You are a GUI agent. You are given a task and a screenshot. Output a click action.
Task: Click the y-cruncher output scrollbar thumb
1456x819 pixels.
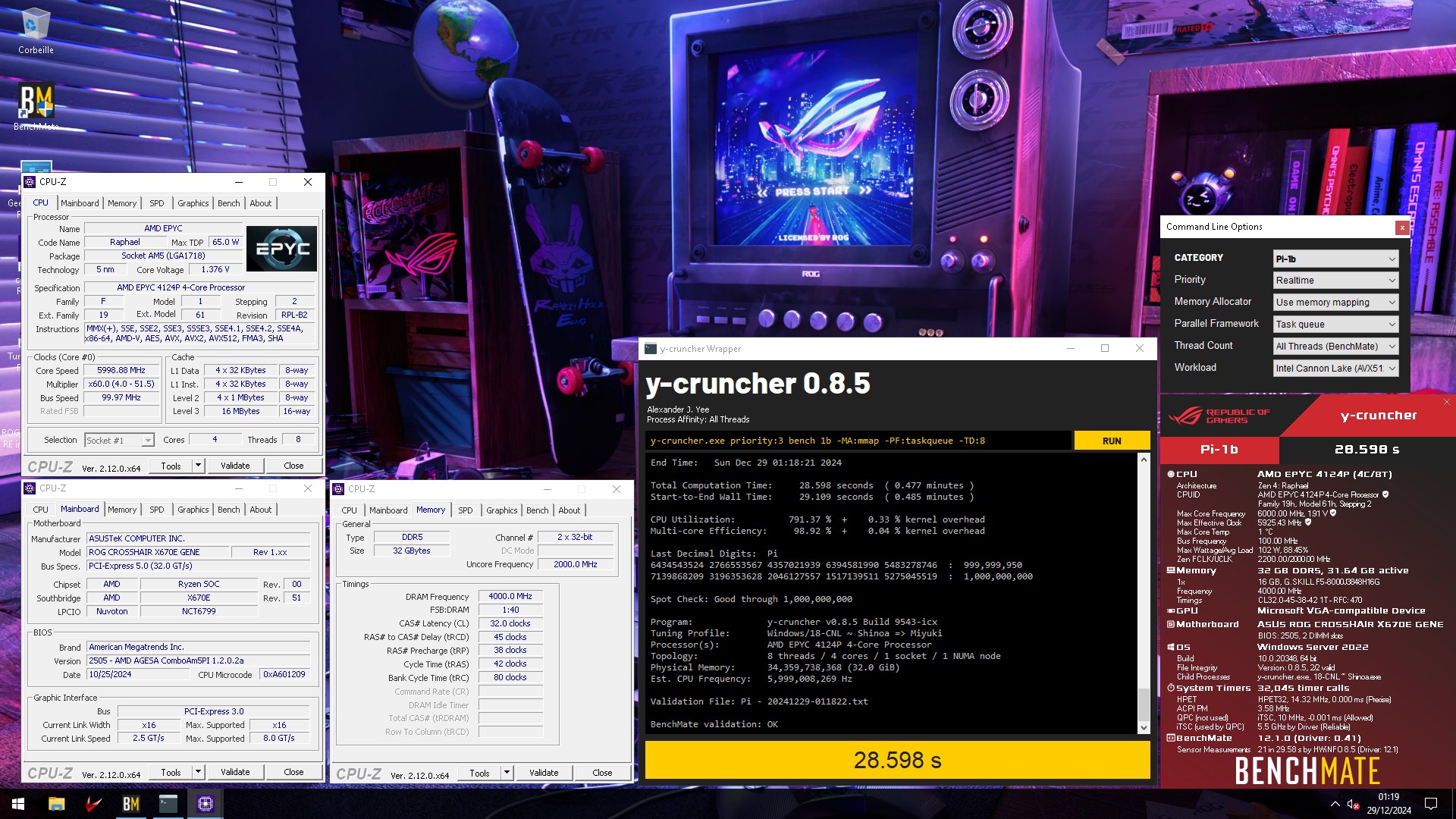(1144, 704)
